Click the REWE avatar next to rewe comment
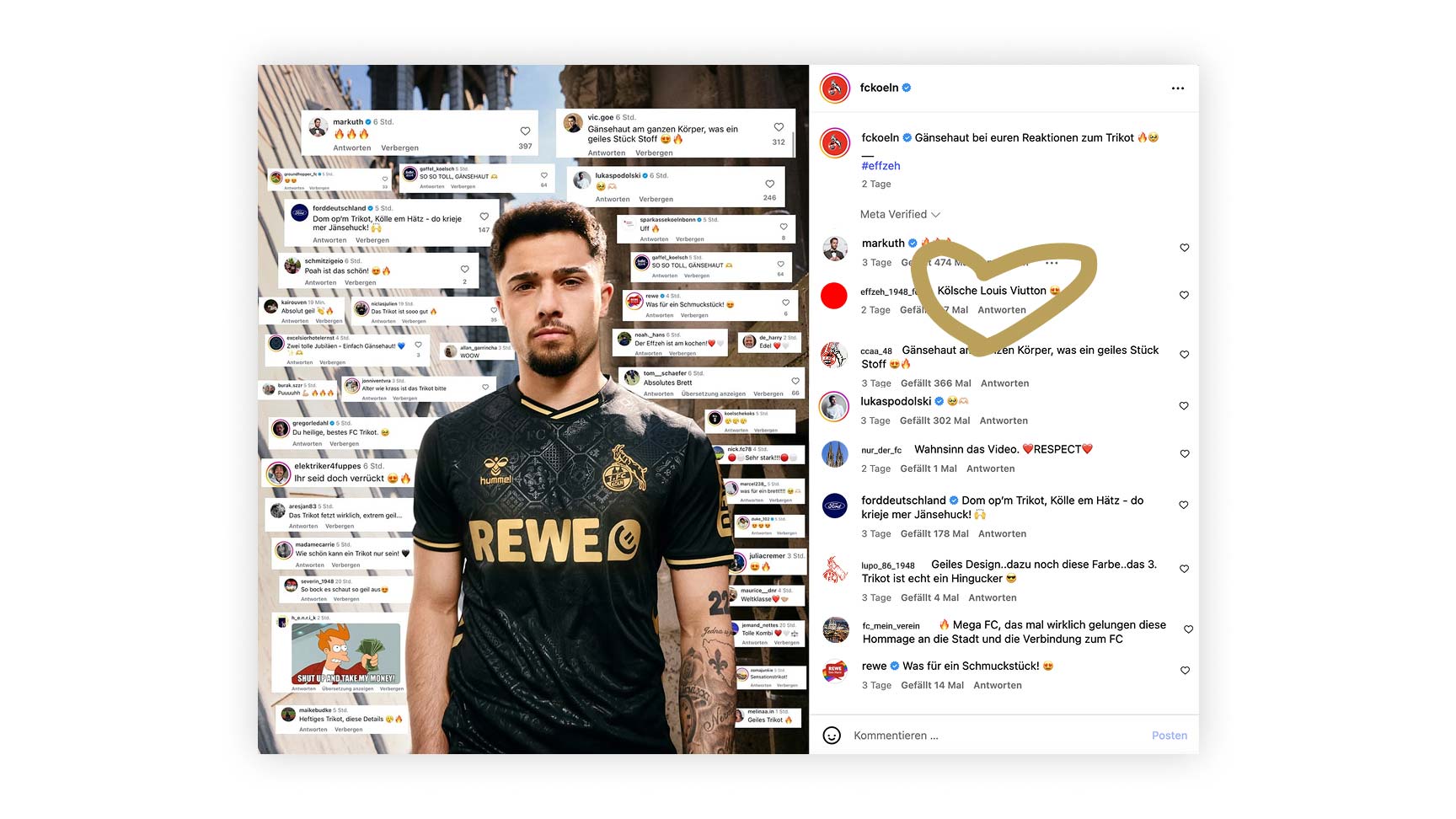This screenshot has height=819, width=1456. point(834,672)
